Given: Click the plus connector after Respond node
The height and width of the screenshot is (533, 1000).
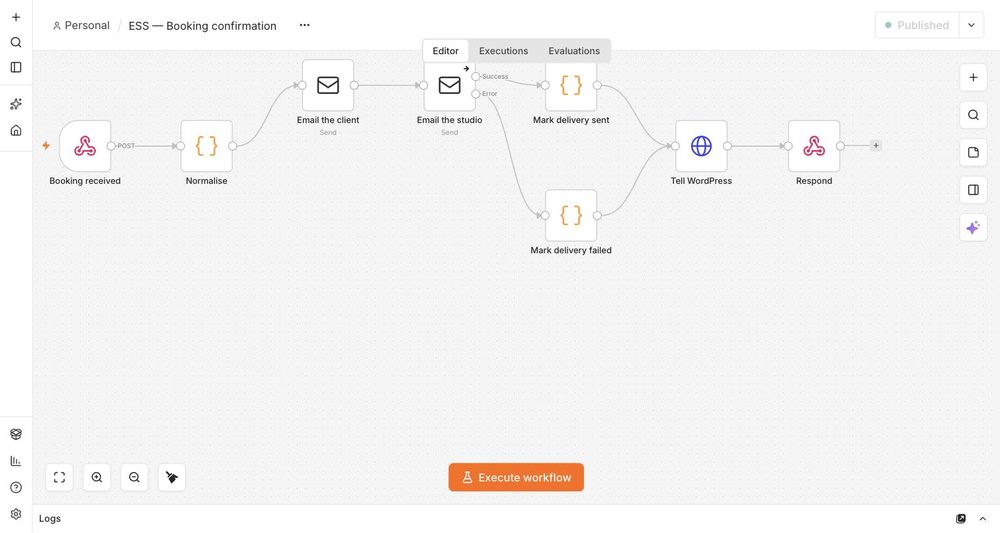Looking at the screenshot, I should tap(876, 145).
